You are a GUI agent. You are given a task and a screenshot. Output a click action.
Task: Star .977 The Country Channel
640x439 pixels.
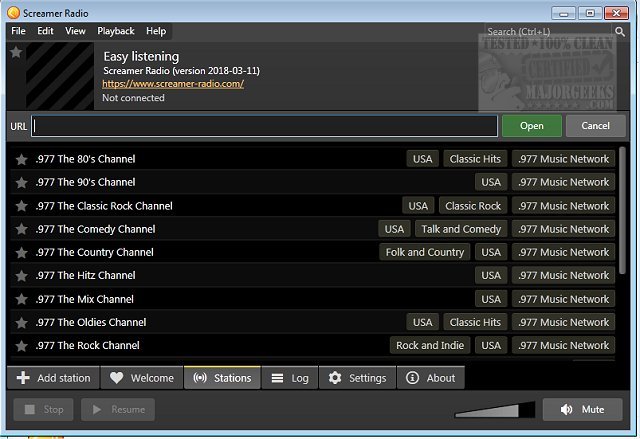click(x=21, y=253)
